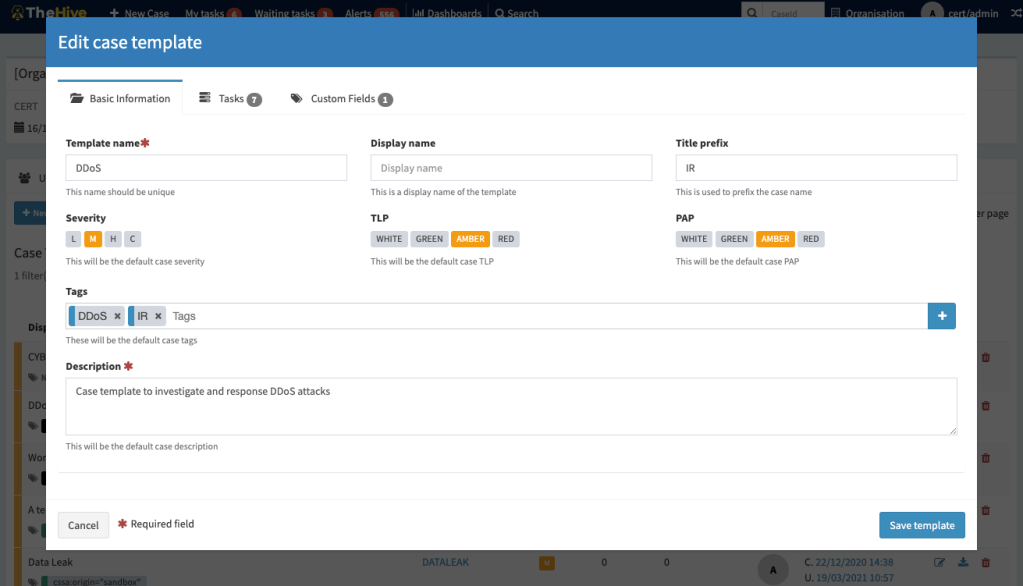Click the edit icon in Data Leak row
The image size is (1023, 586).
(939, 563)
